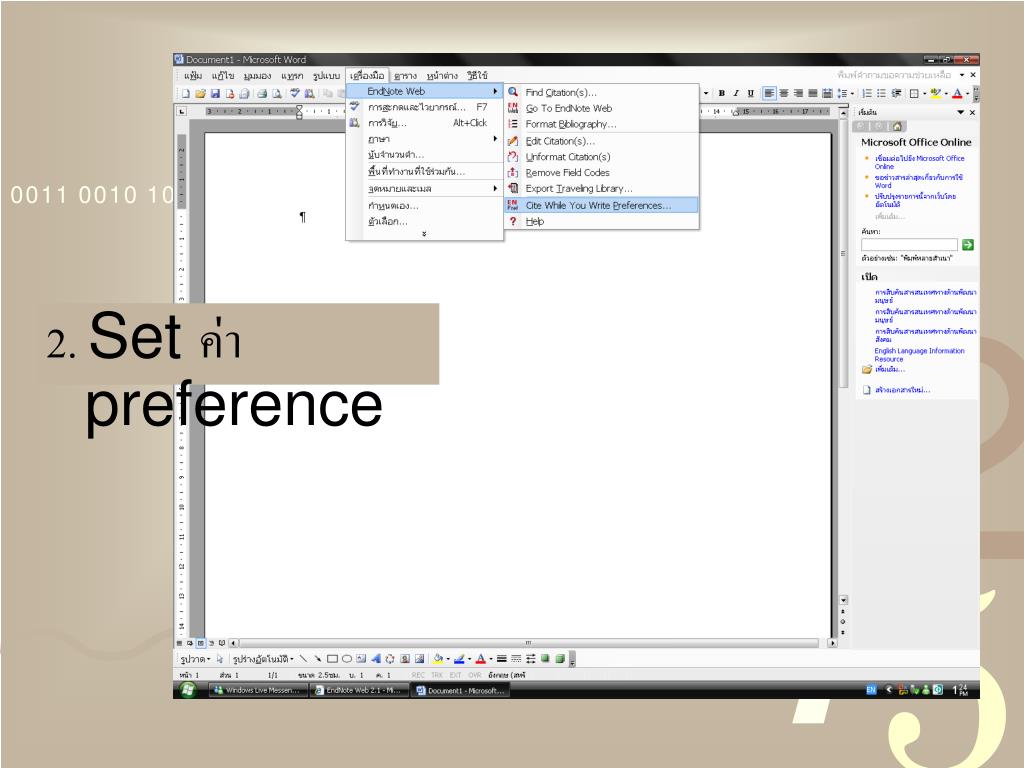1024x768 pixels.
Task: Open Help in EndNote Web submenu
Action: click(601, 221)
